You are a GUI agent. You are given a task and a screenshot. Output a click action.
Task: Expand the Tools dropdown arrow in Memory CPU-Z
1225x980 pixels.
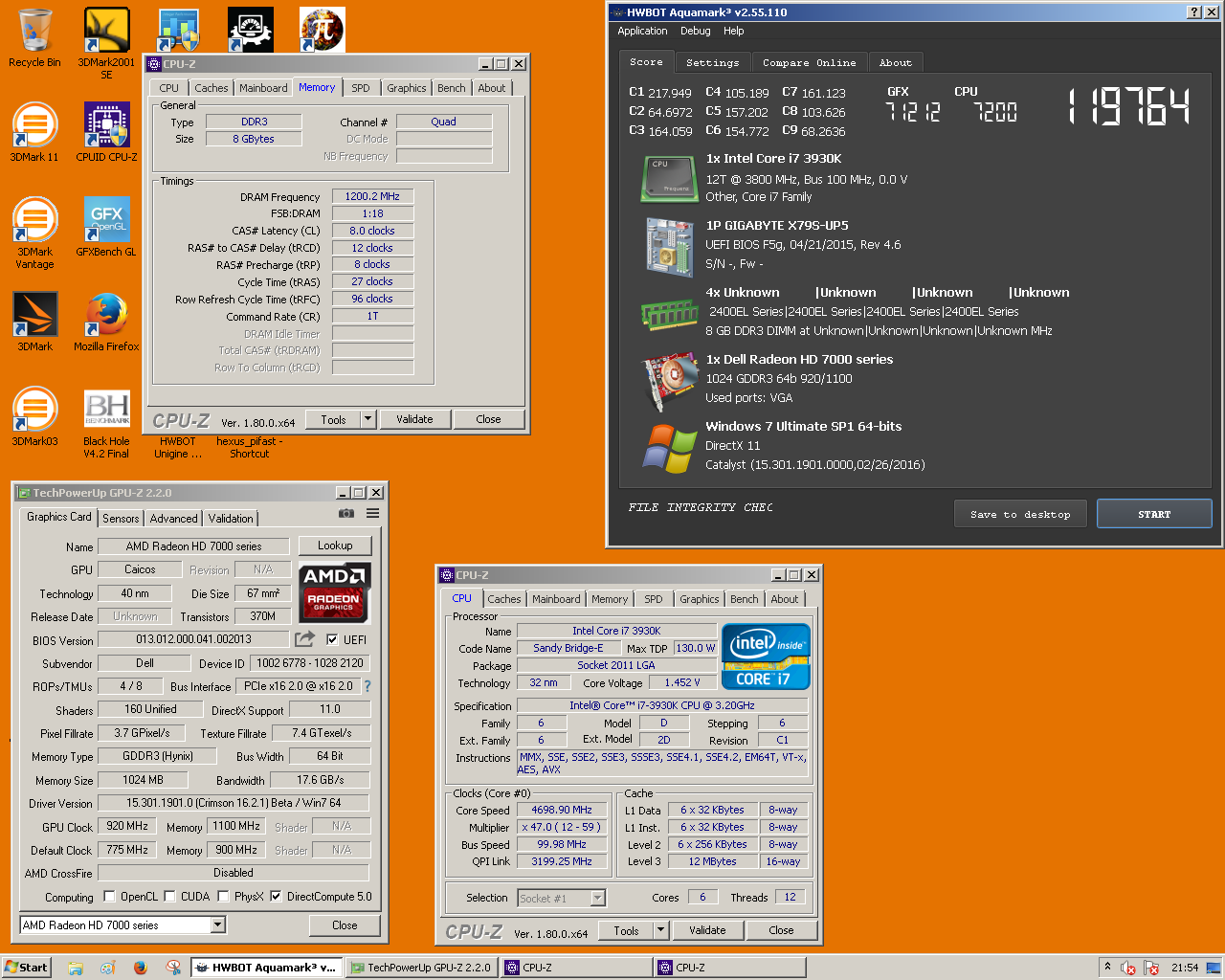point(367,419)
